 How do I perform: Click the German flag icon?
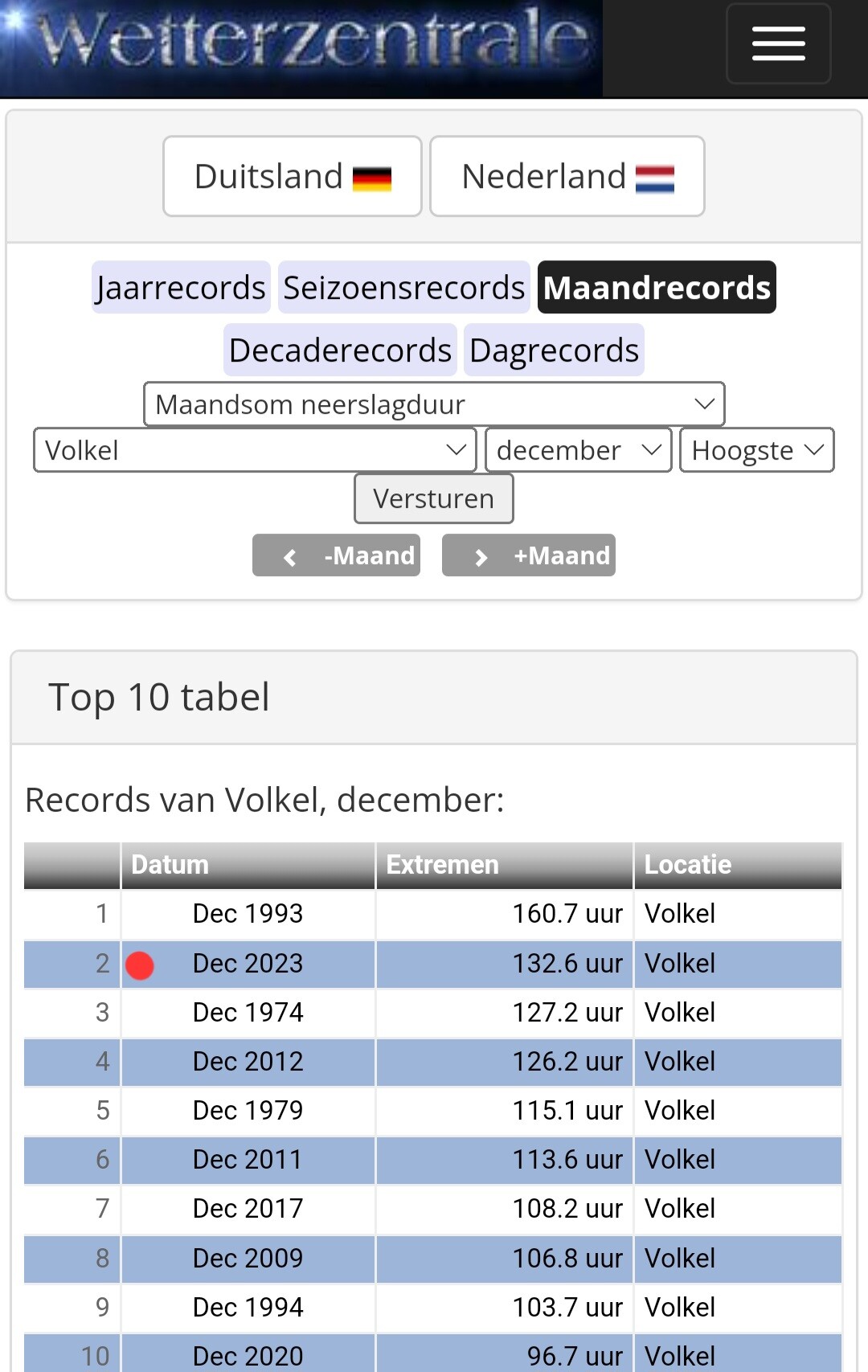pos(372,178)
